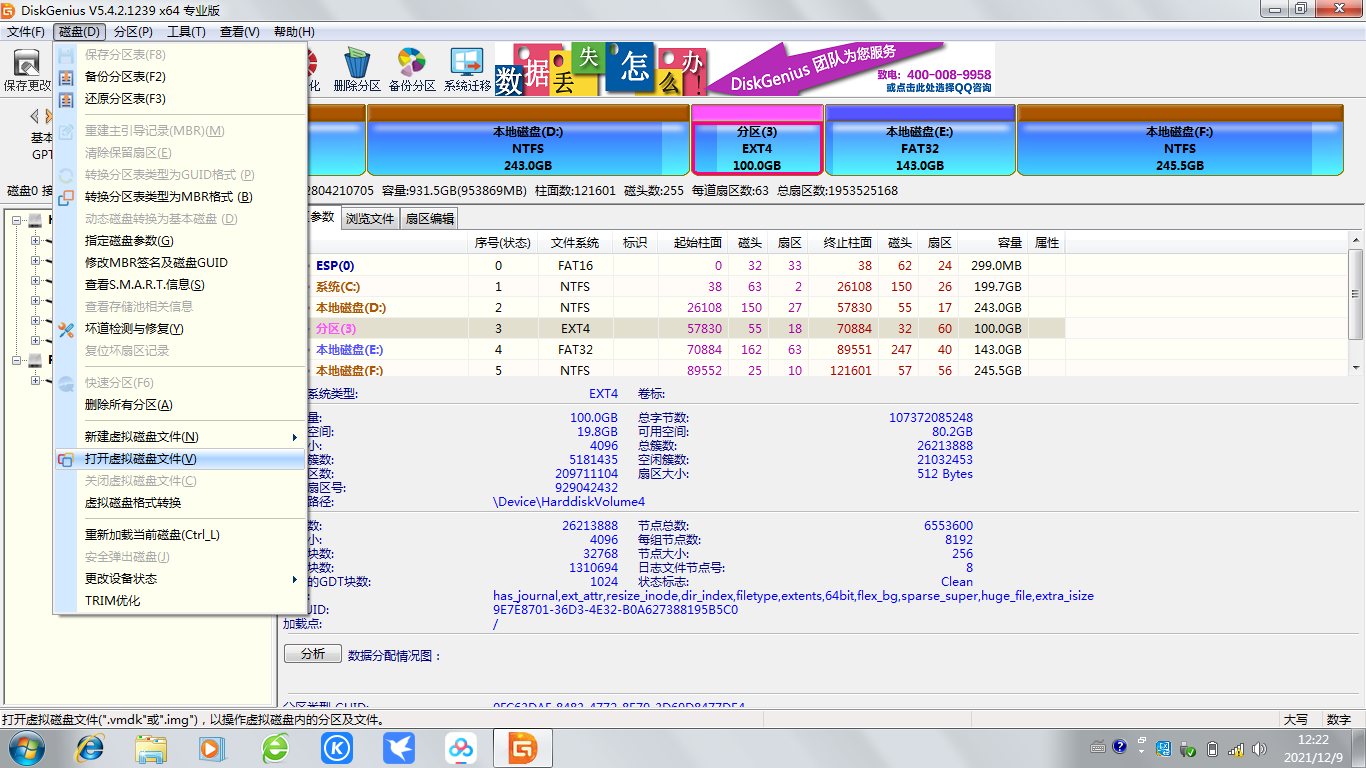Click the back arrow for previous disk
Image resolution: width=1366 pixels, height=768 pixels.
tap(35, 116)
